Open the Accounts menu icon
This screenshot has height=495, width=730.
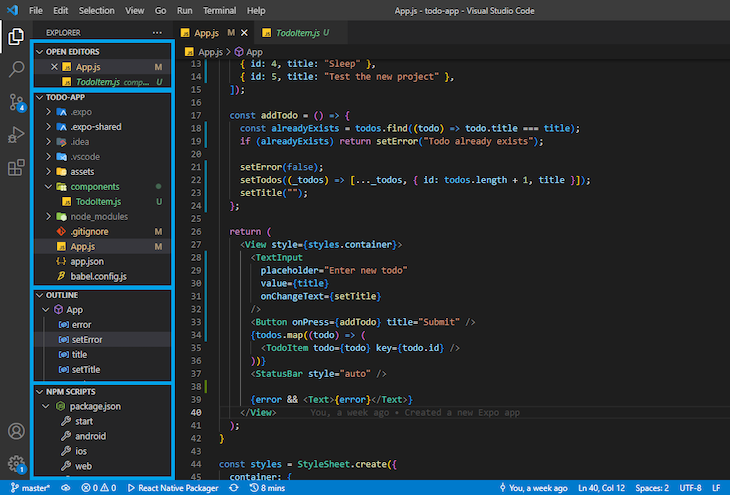(x=16, y=431)
